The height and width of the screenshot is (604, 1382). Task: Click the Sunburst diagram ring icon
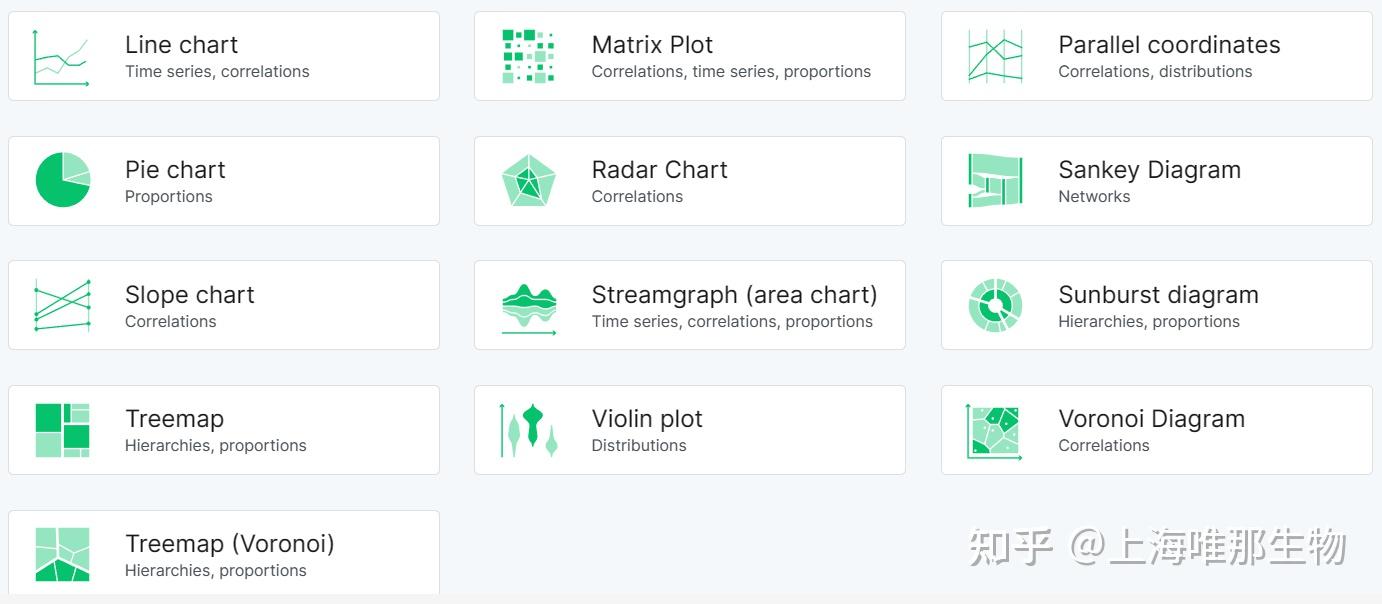coord(995,305)
